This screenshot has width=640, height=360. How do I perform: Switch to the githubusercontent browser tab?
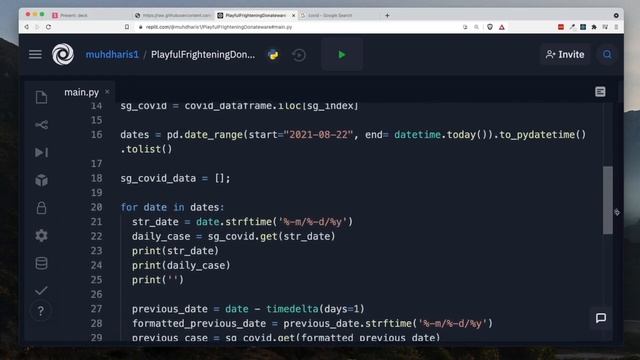click(173, 16)
